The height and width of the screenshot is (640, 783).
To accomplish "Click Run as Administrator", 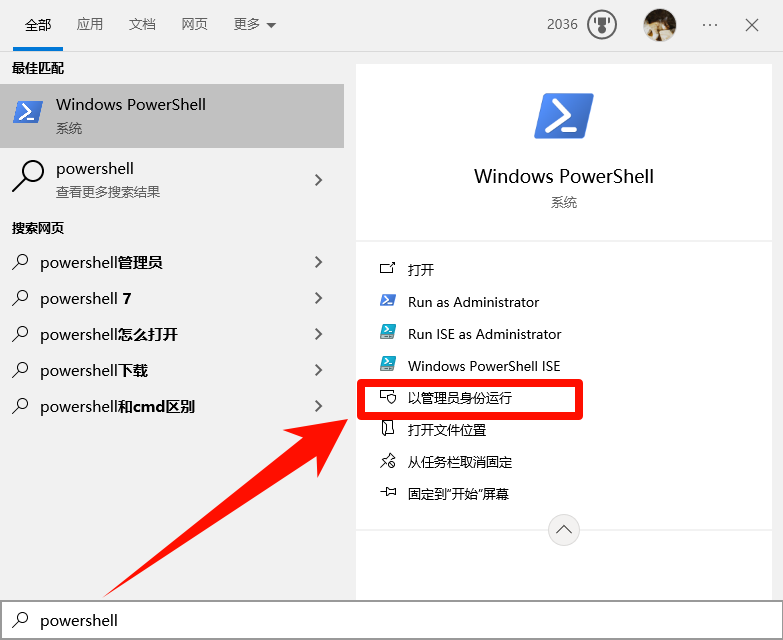I will click(473, 302).
